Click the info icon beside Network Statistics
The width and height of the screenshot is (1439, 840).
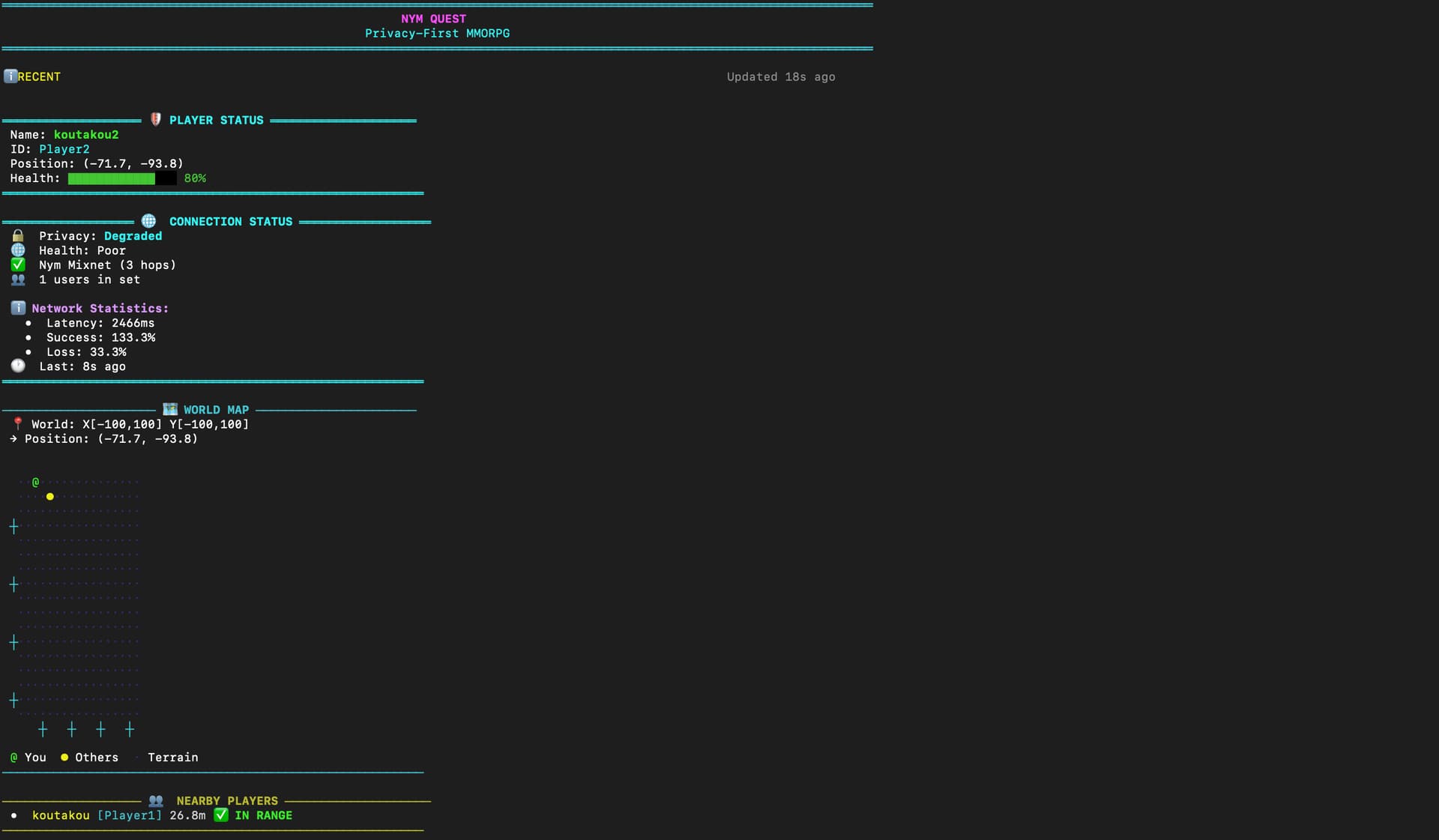click(x=18, y=308)
